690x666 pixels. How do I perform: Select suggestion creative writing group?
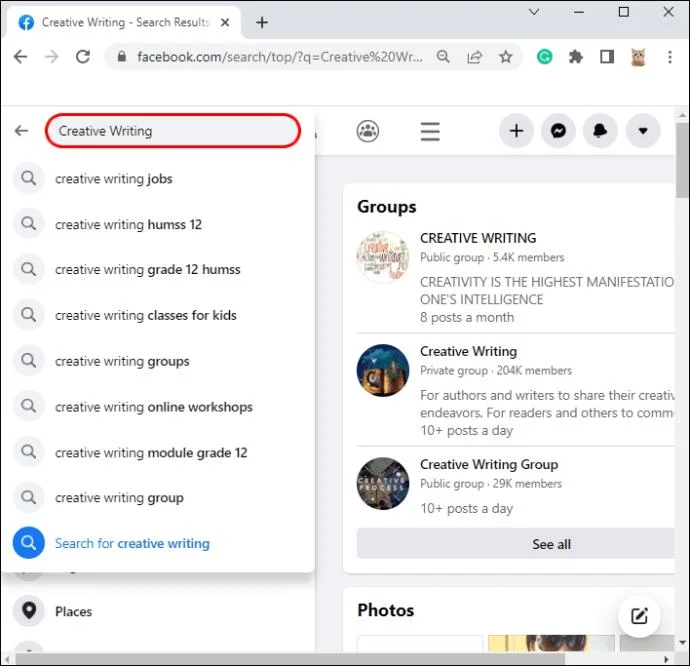click(158, 498)
